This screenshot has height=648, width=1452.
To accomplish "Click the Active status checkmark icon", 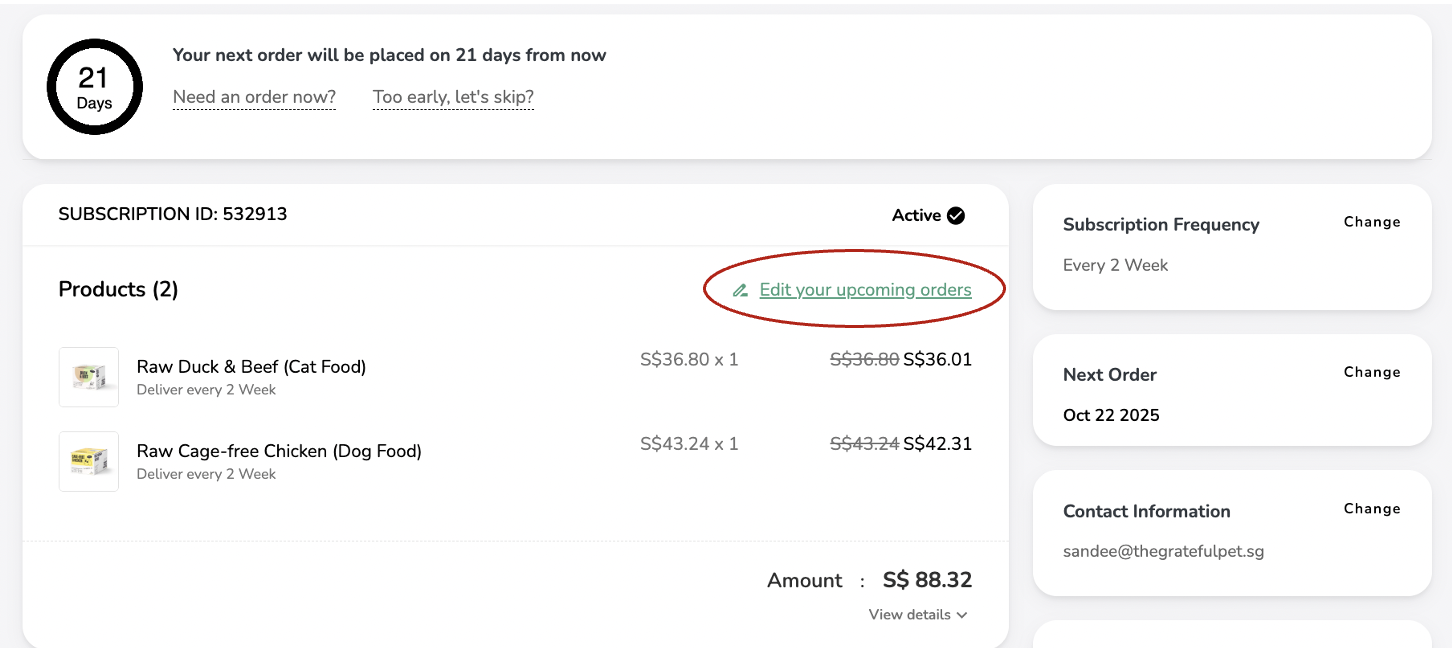I will pyautogui.click(x=956, y=215).
